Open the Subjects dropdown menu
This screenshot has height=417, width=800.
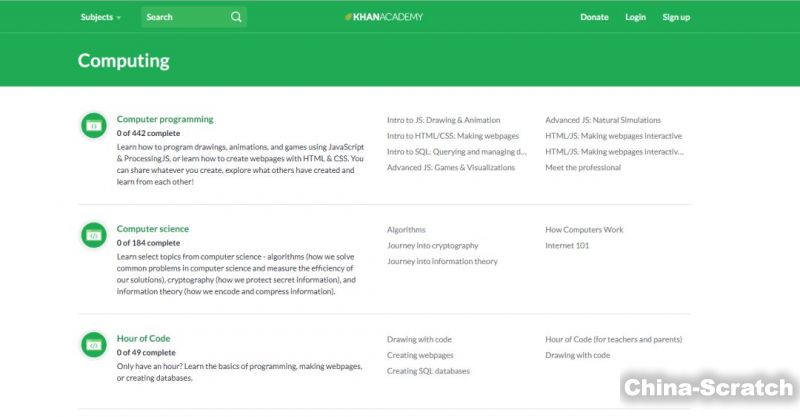point(100,17)
